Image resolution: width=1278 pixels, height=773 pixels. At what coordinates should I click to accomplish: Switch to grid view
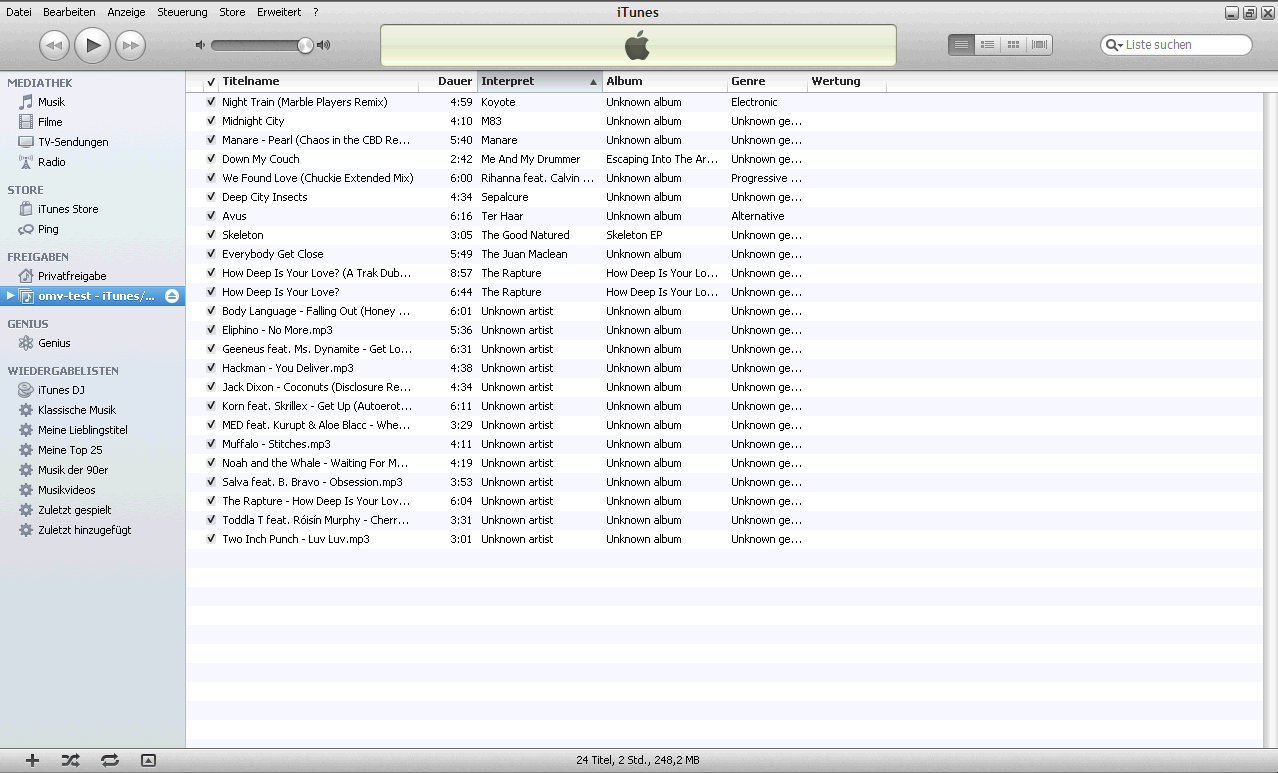[x=1013, y=45]
